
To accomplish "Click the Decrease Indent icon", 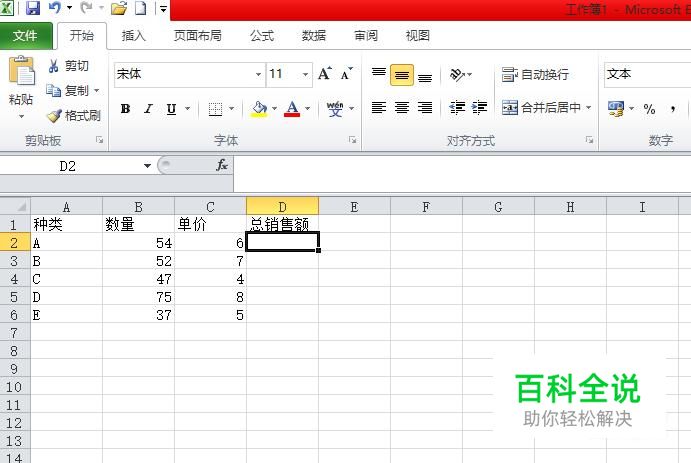I will tap(457, 107).
